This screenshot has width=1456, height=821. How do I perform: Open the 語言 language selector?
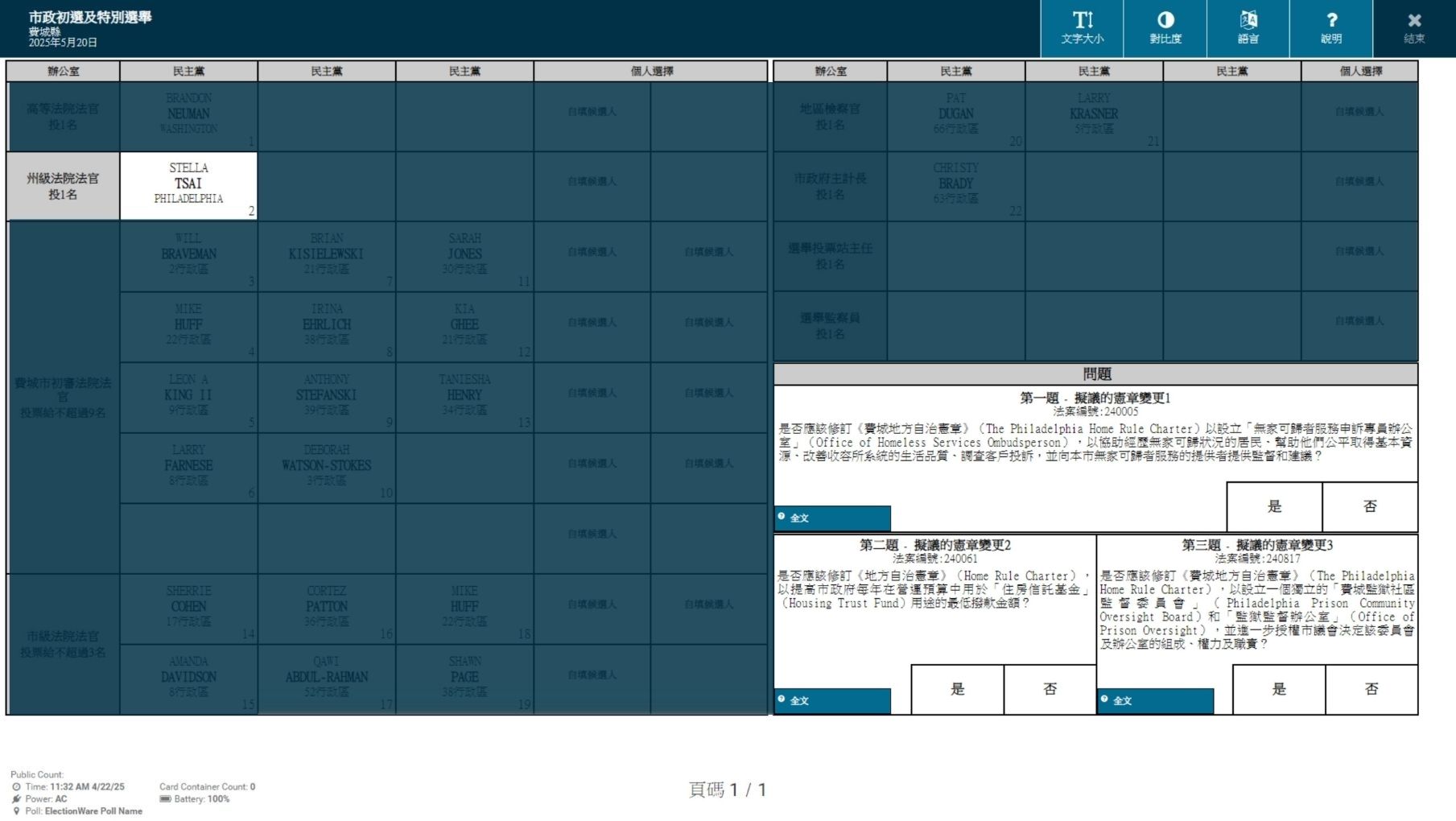[1248, 28]
